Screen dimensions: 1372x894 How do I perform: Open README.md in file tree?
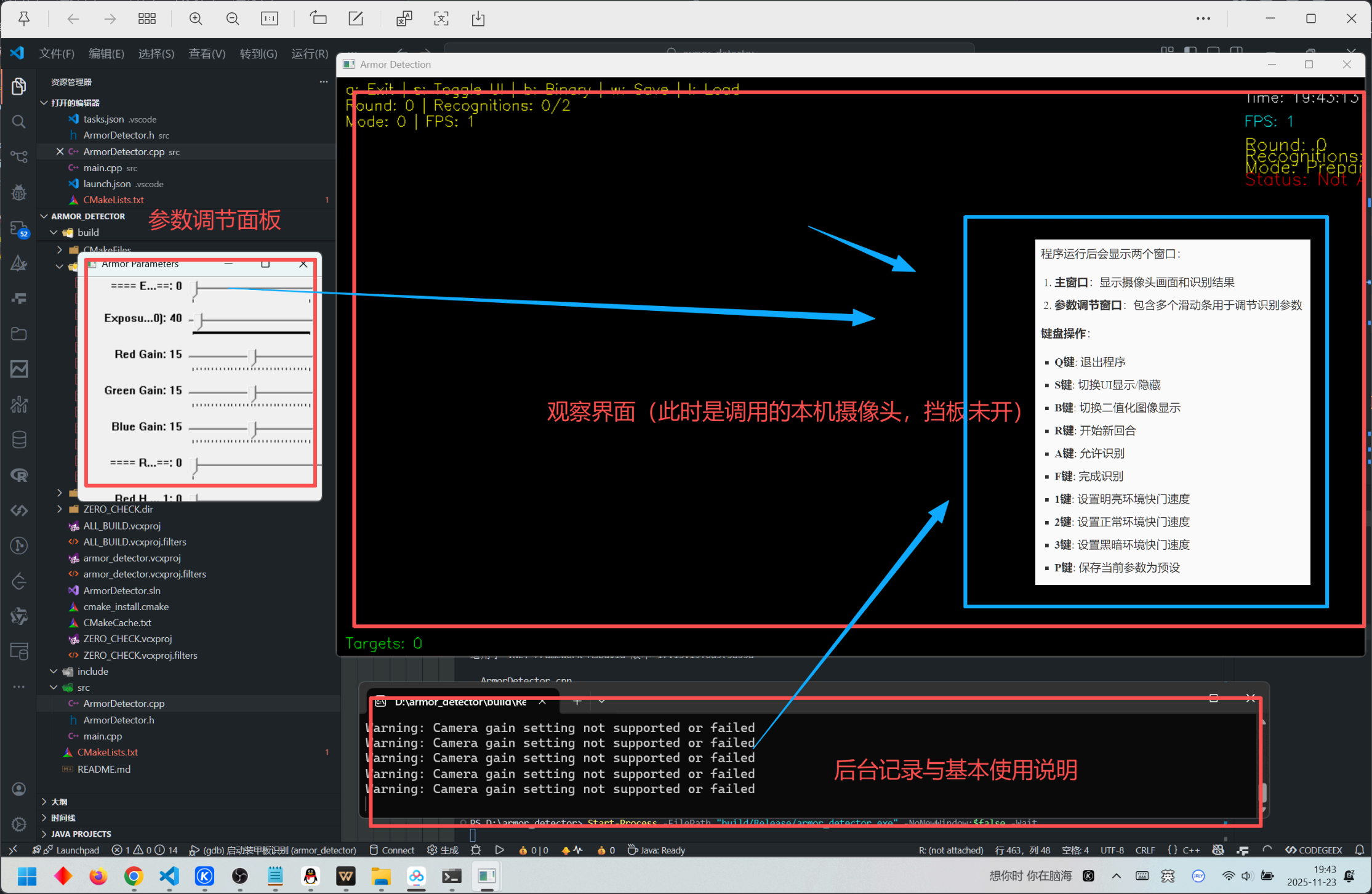(103, 769)
